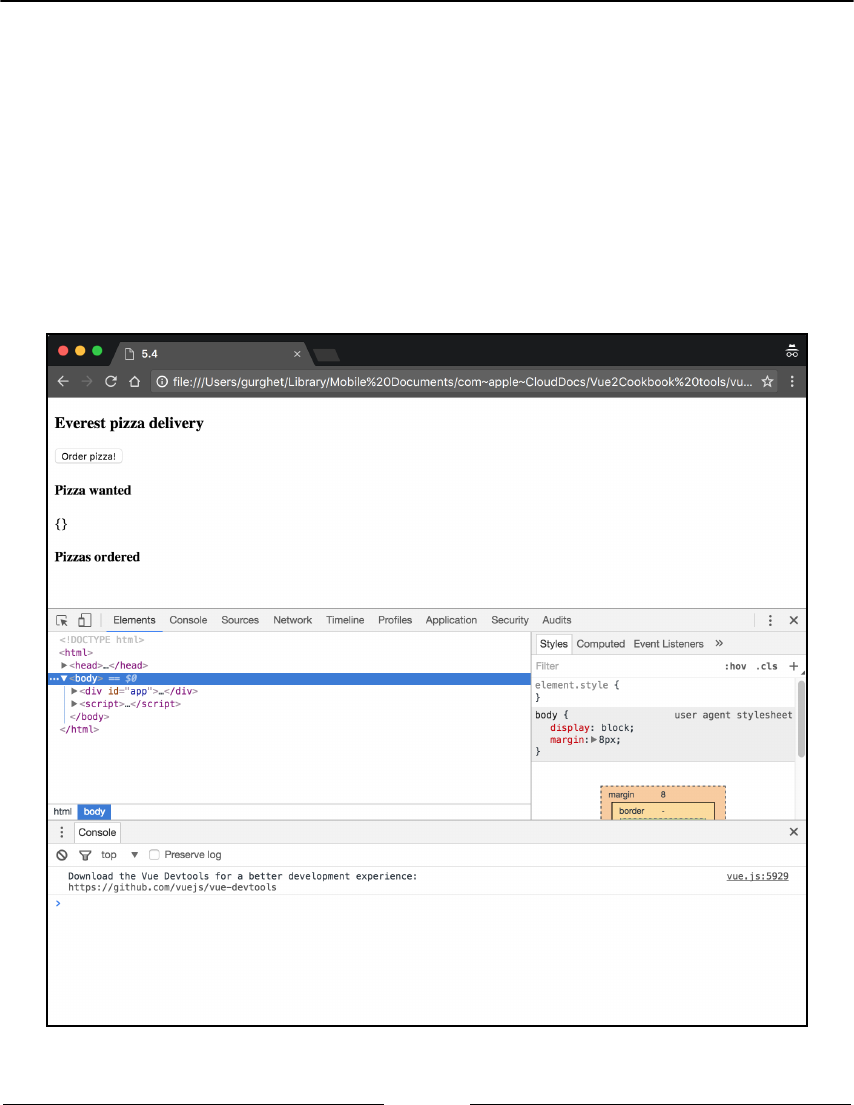The height and width of the screenshot is (1105, 854).
Task: Click the site info icon in address bar
Action: (162, 381)
